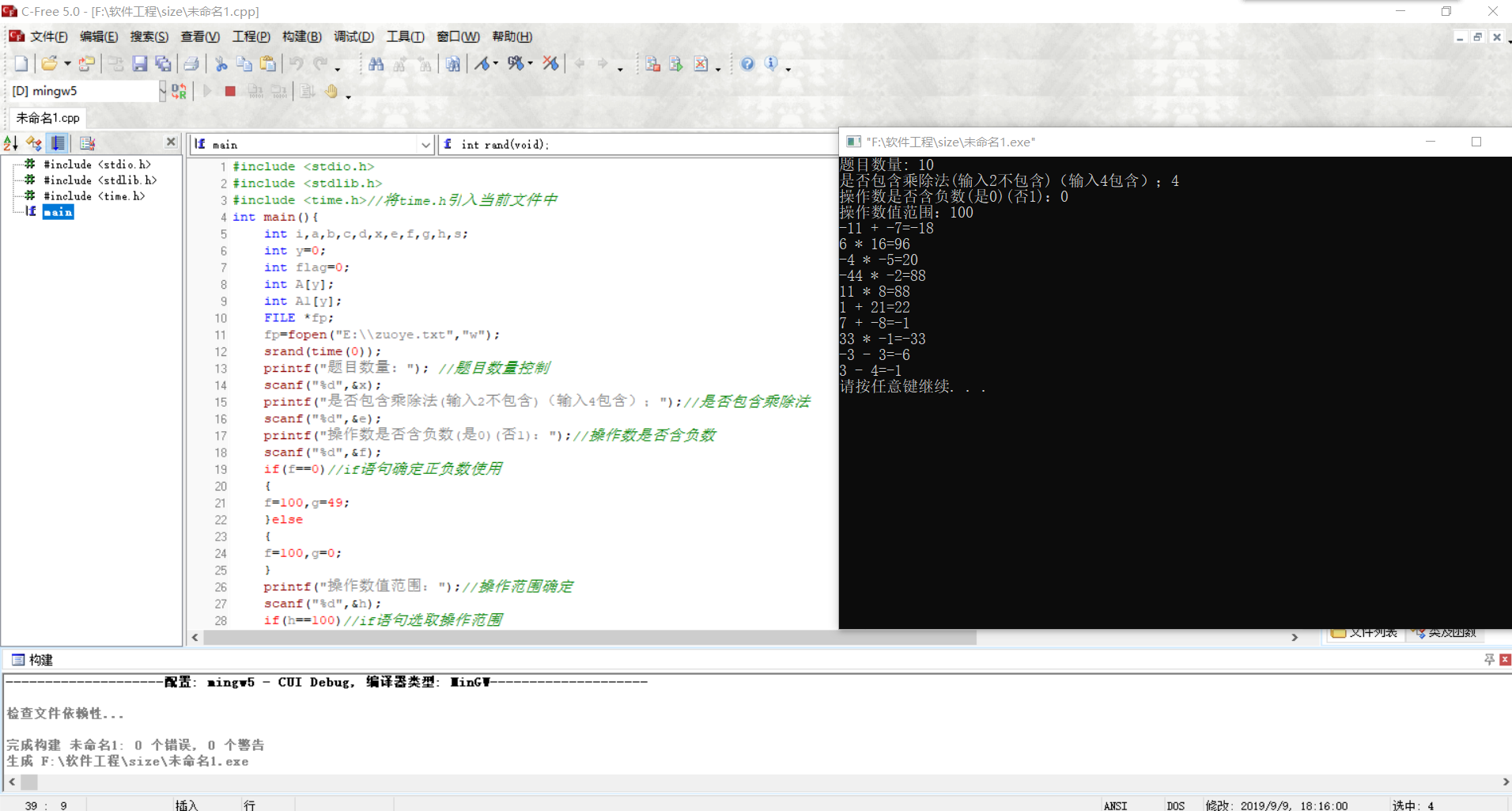Click the clear bookmarks red X icon

coord(551,64)
